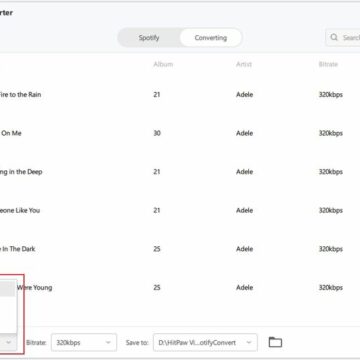Screen dimensions: 360x360
Task: Select the 'Fire to the Rain' song title
Action: tap(20, 95)
